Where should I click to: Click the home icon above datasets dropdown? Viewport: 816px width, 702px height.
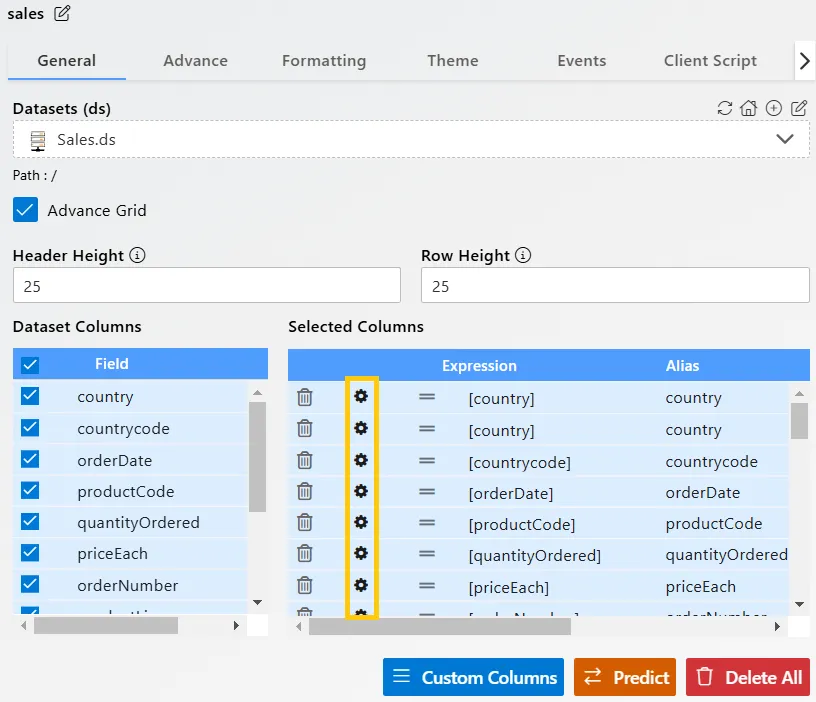point(749,108)
